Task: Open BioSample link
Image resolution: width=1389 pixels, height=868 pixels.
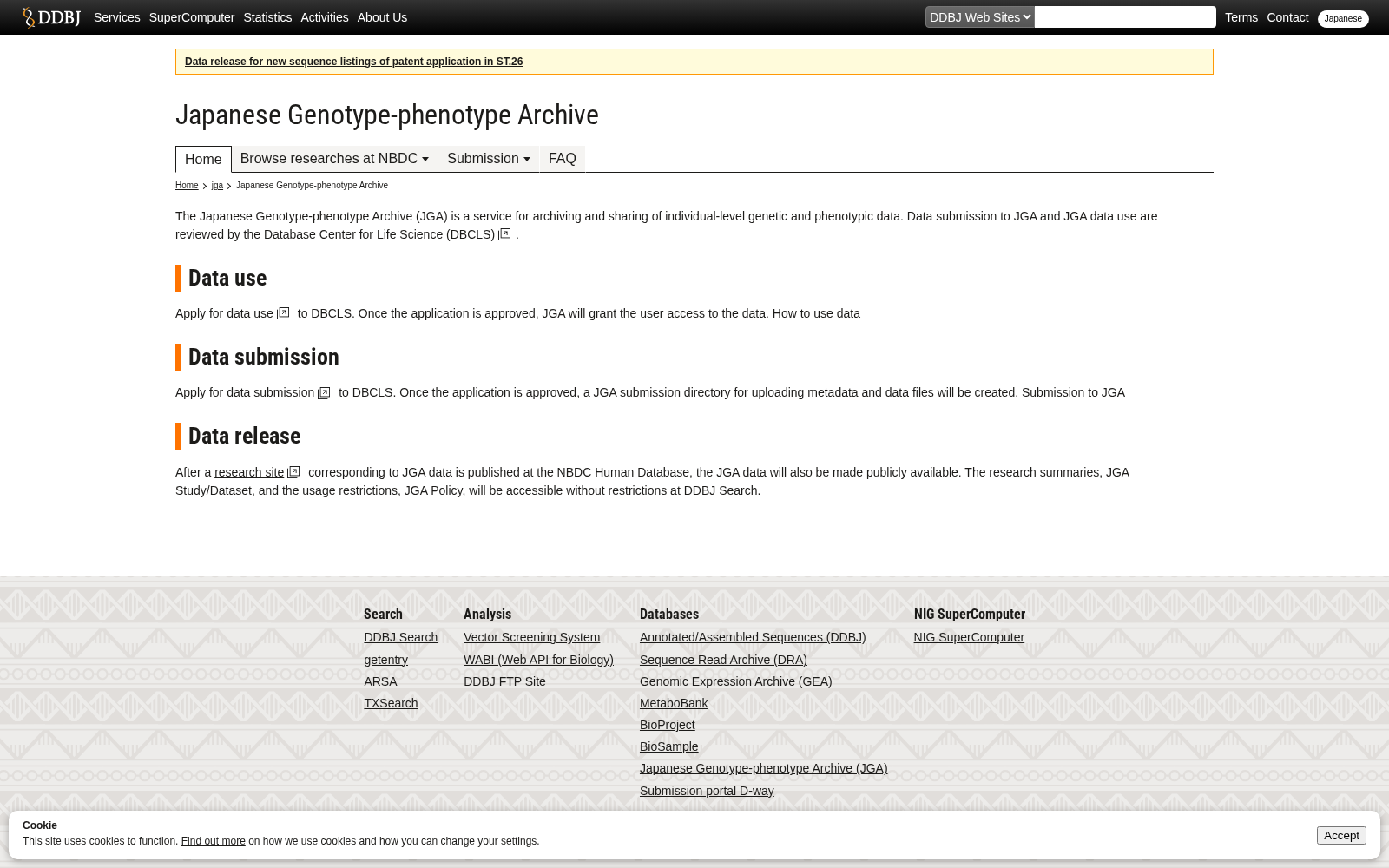Action: [x=669, y=746]
